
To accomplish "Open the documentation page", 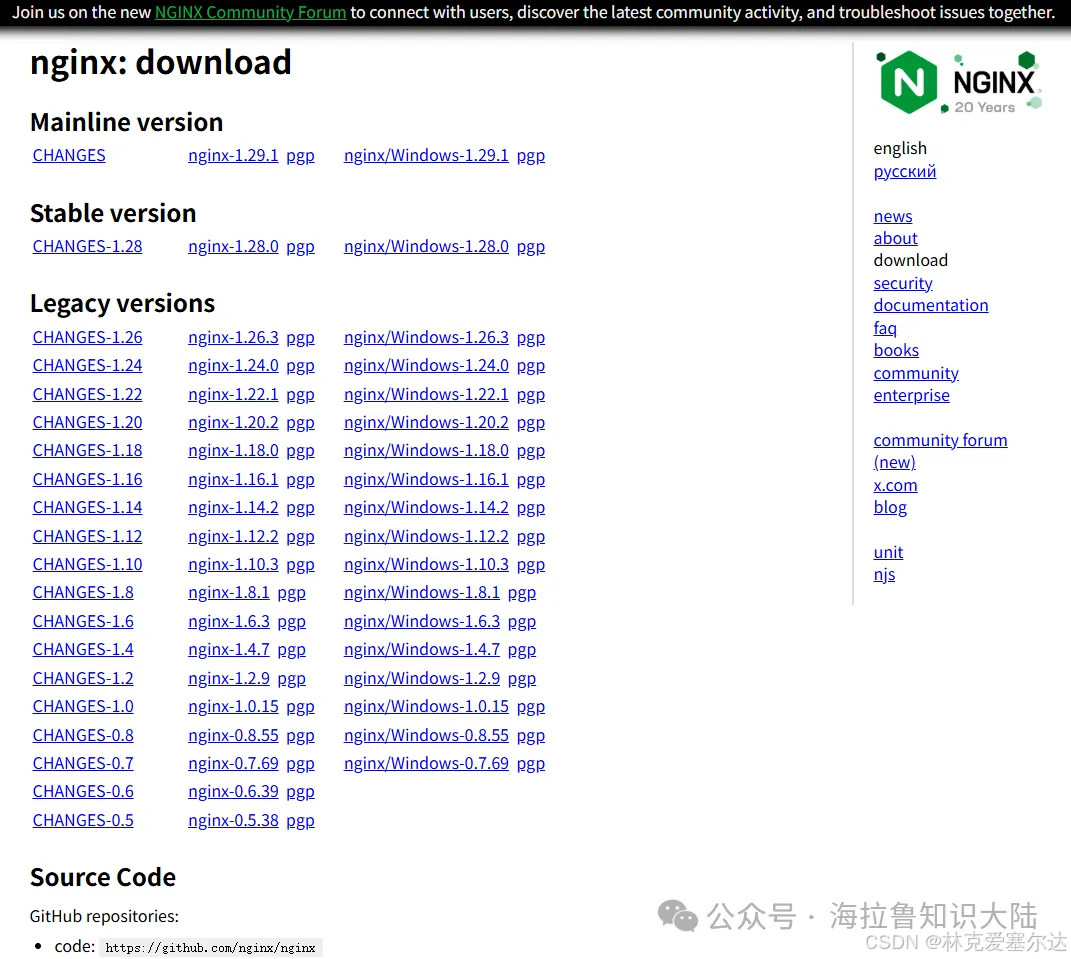I will pyautogui.click(x=931, y=305).
